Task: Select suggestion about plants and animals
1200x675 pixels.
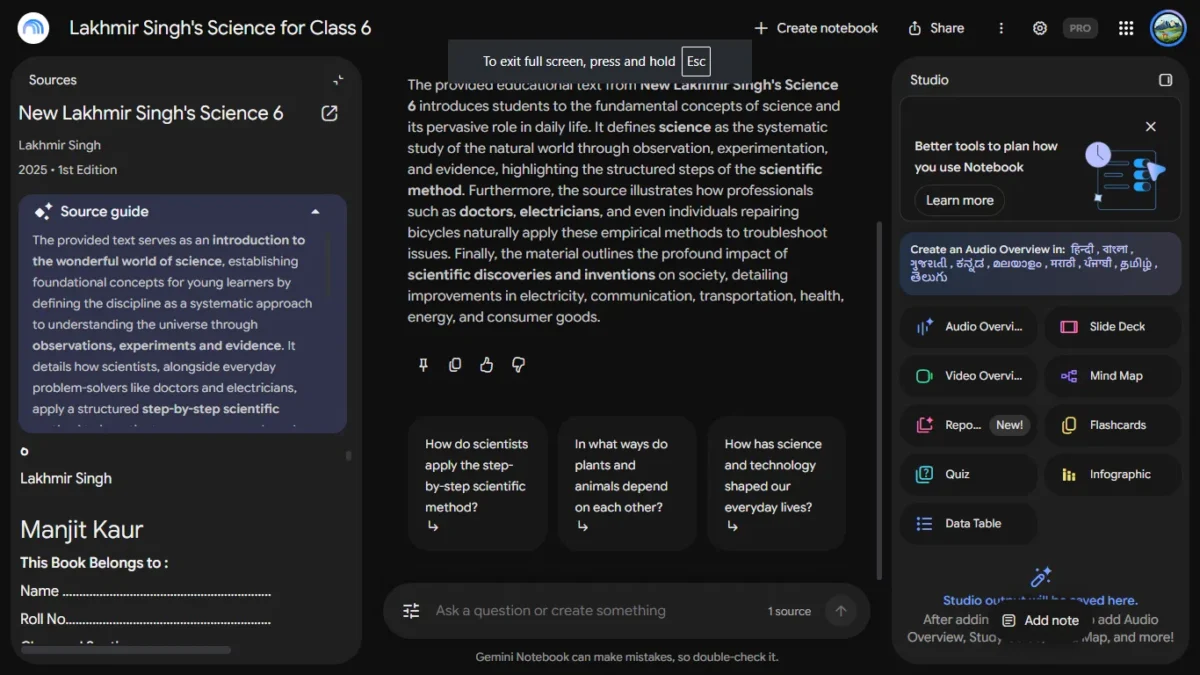Action: [627, 484]
